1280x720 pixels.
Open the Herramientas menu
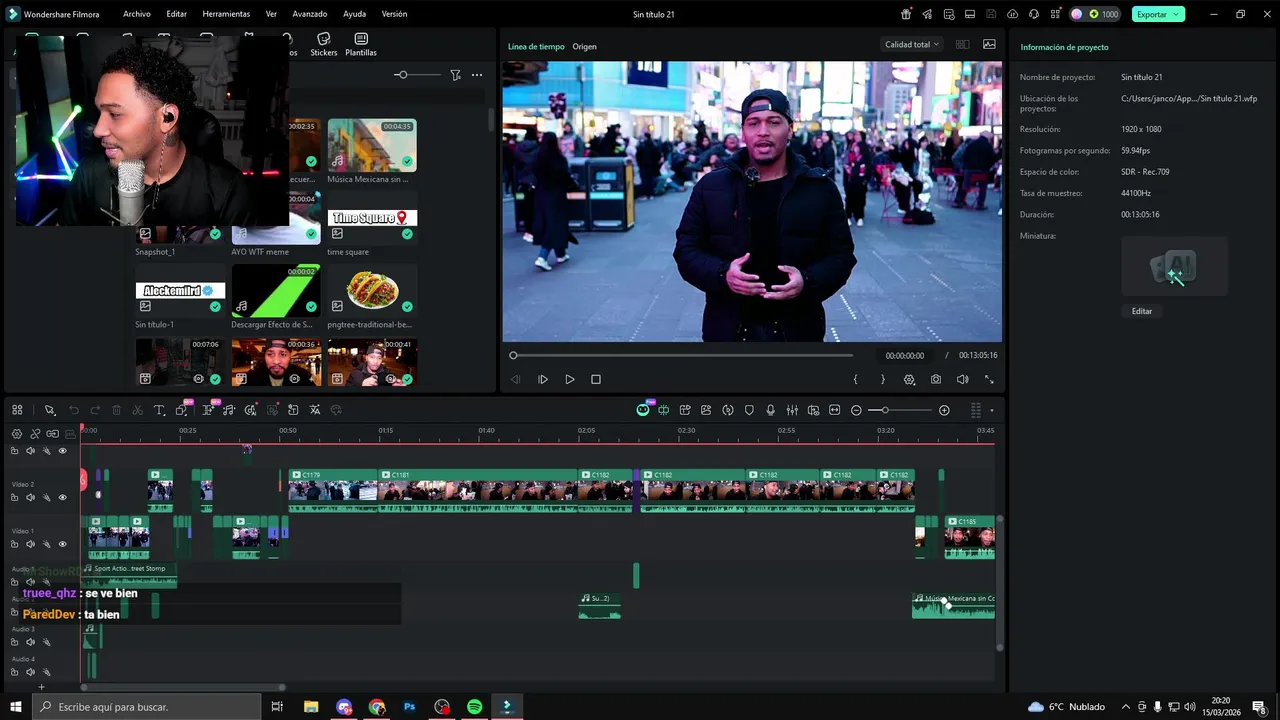click(x=226, y=14)
